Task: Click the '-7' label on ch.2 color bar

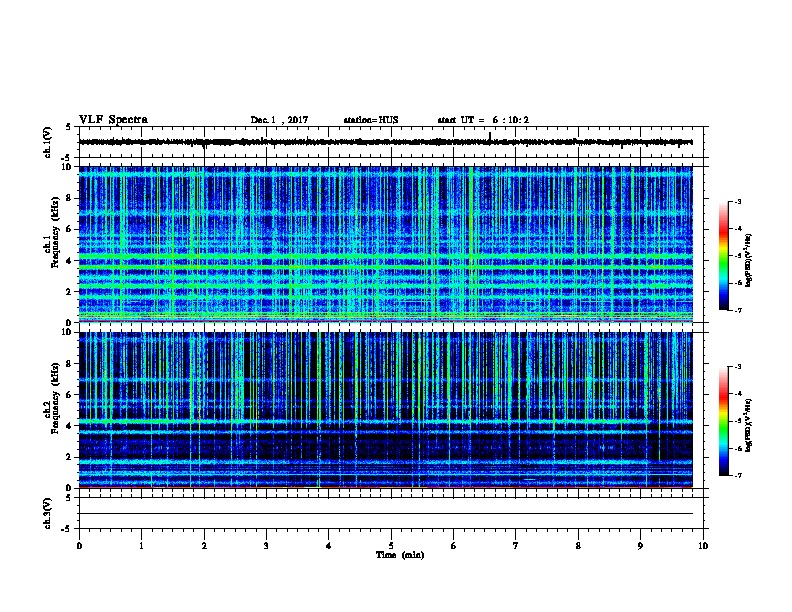Action: click(x=737, y=475)
